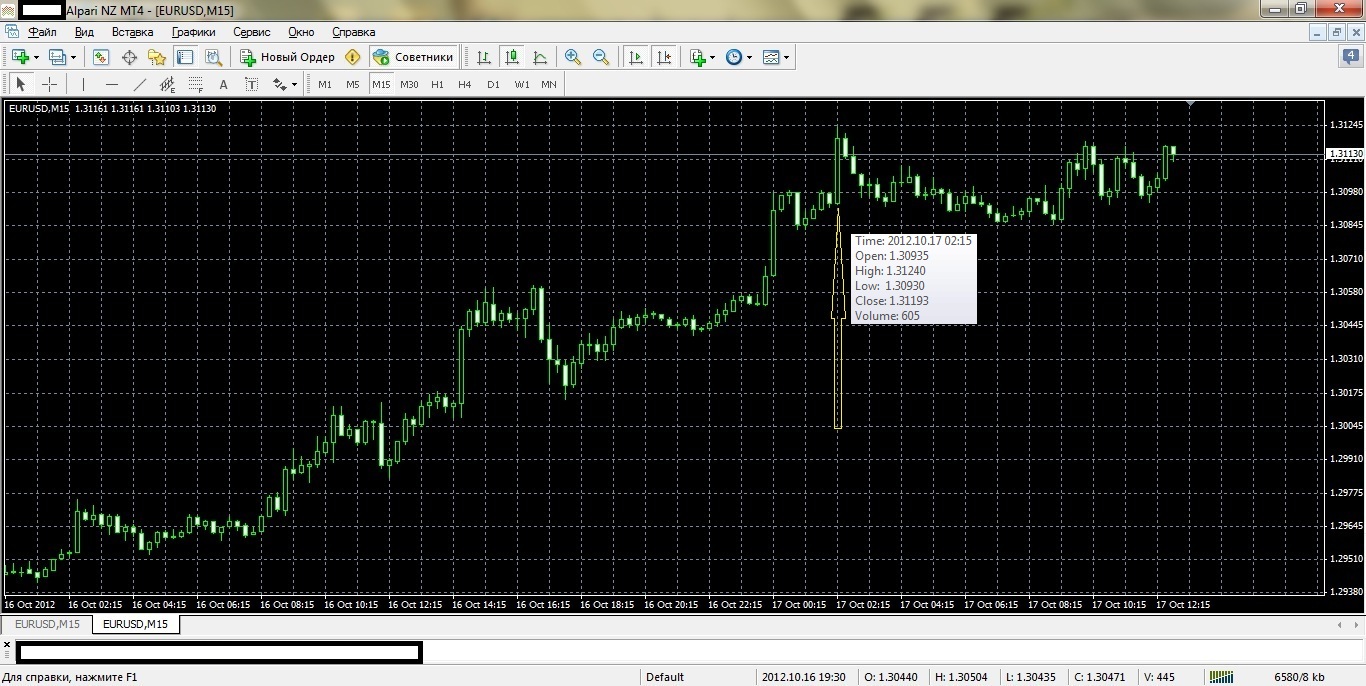Screen dimensions: 1366x686
Task: Toggle the Data Window panel
Action: (x=129, y=57)
